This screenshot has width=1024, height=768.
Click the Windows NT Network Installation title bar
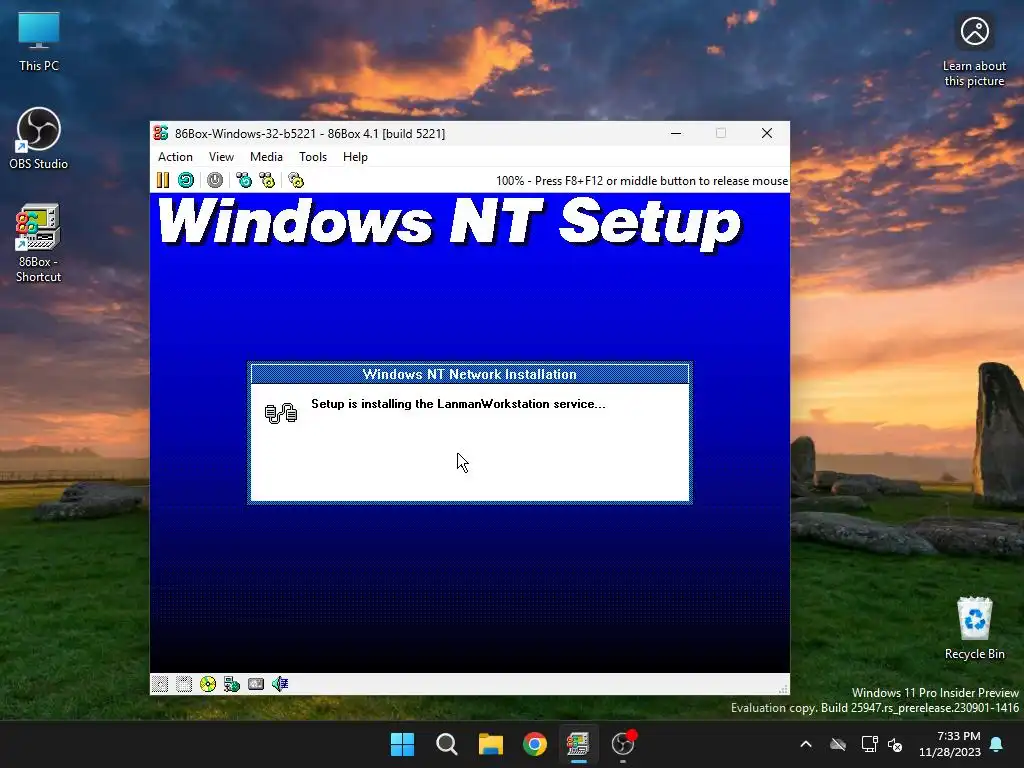[470, 374]
